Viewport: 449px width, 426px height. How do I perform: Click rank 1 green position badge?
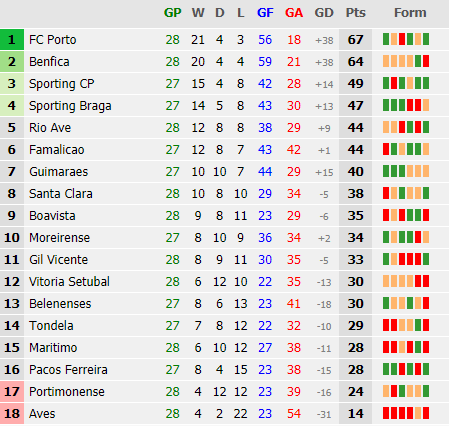coord(12,40)
